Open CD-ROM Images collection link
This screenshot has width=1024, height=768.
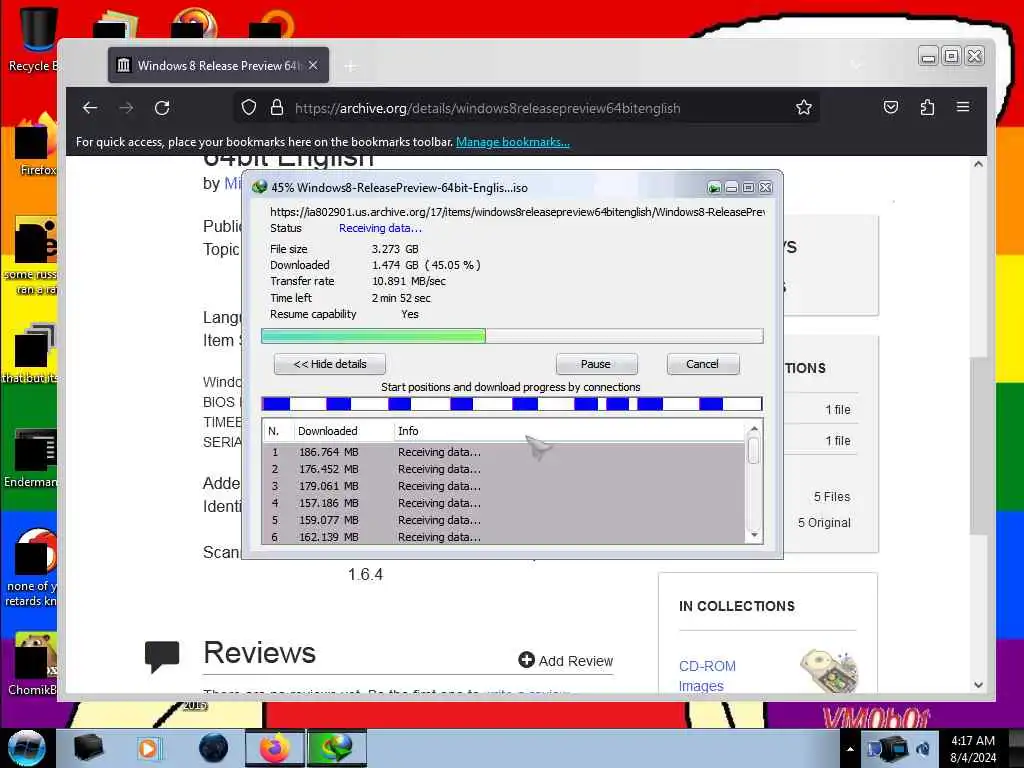(x=707, y=675)
